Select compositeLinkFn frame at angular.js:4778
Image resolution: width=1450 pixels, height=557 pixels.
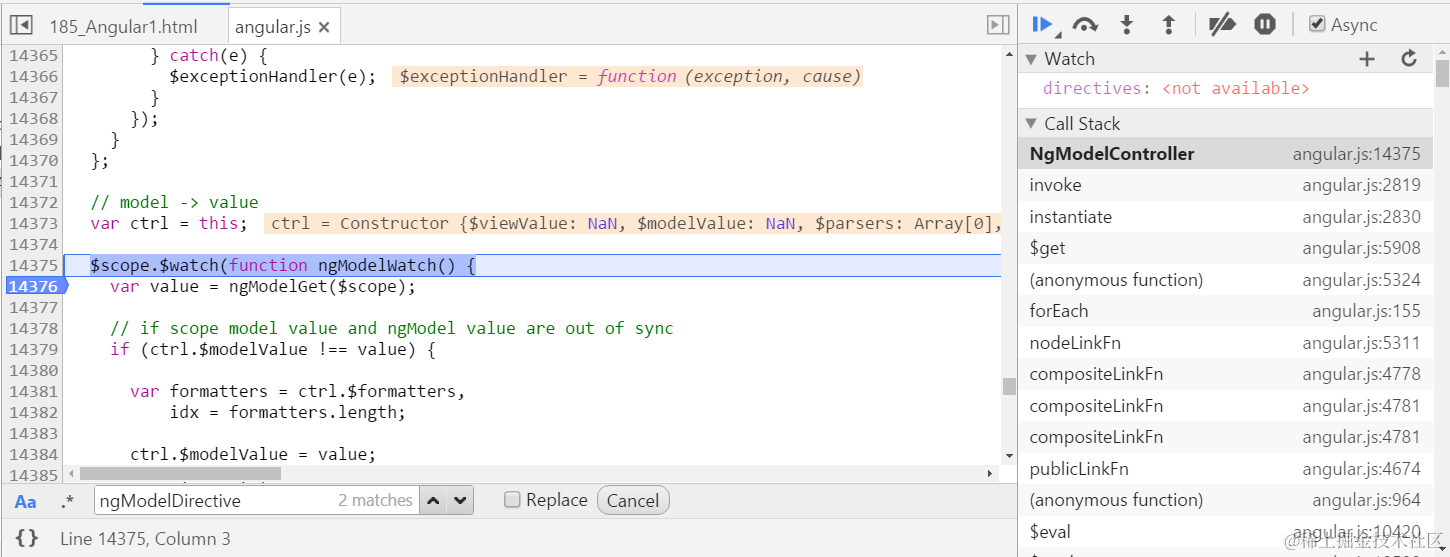1225,374
